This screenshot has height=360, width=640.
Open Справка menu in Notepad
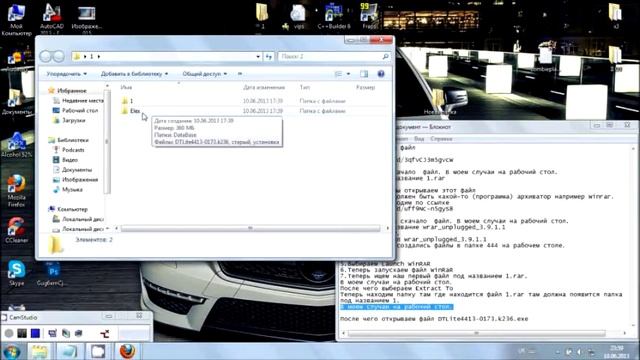coord(441,139)
